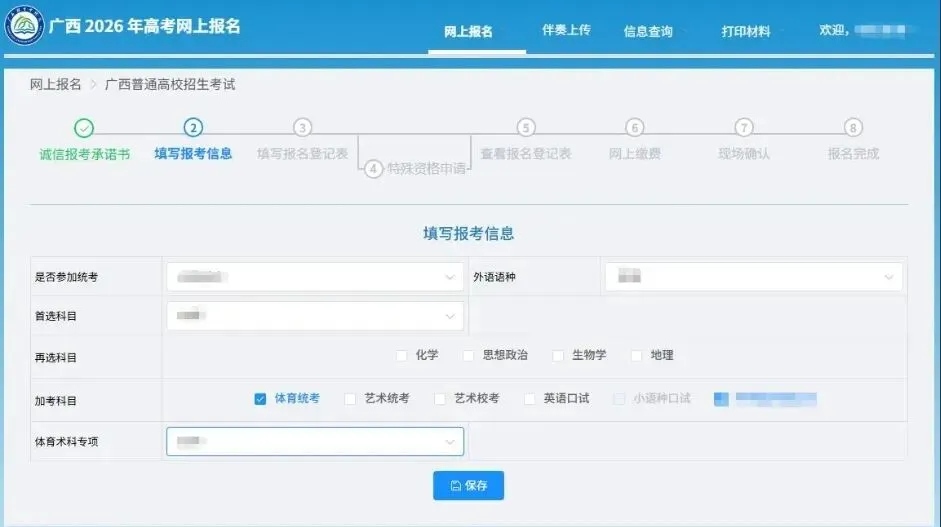Click the 网上报名 breadcrumb link
The image size is (941, 527).
55,85
